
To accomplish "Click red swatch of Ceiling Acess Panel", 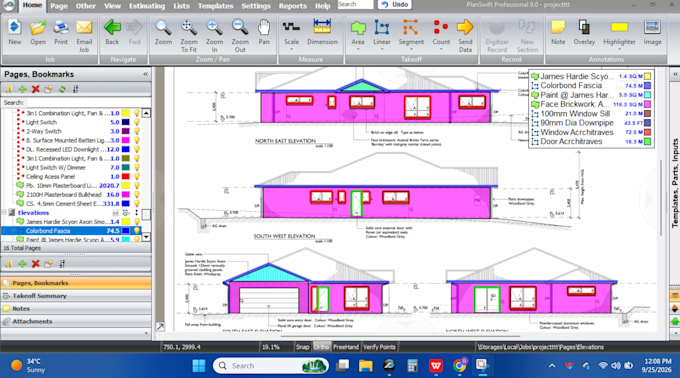I will [x=125, y=176].
